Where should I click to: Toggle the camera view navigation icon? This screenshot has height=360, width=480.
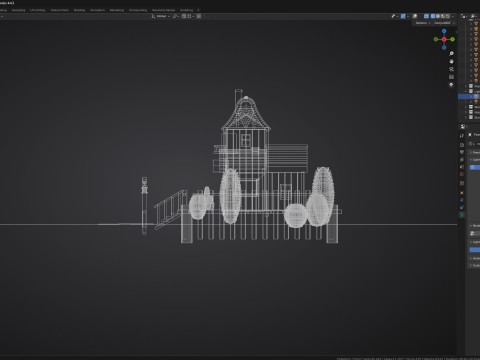[451, 69]
